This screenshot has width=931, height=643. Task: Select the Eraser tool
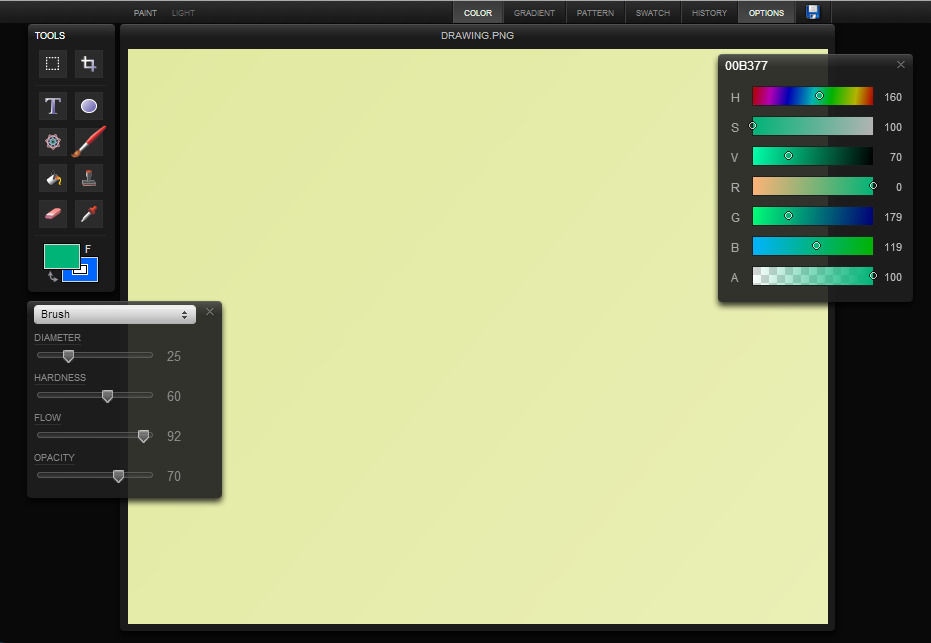(53, 214)
